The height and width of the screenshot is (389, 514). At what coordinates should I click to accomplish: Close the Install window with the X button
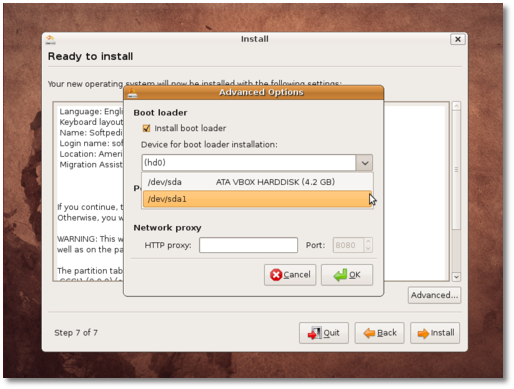458,39
